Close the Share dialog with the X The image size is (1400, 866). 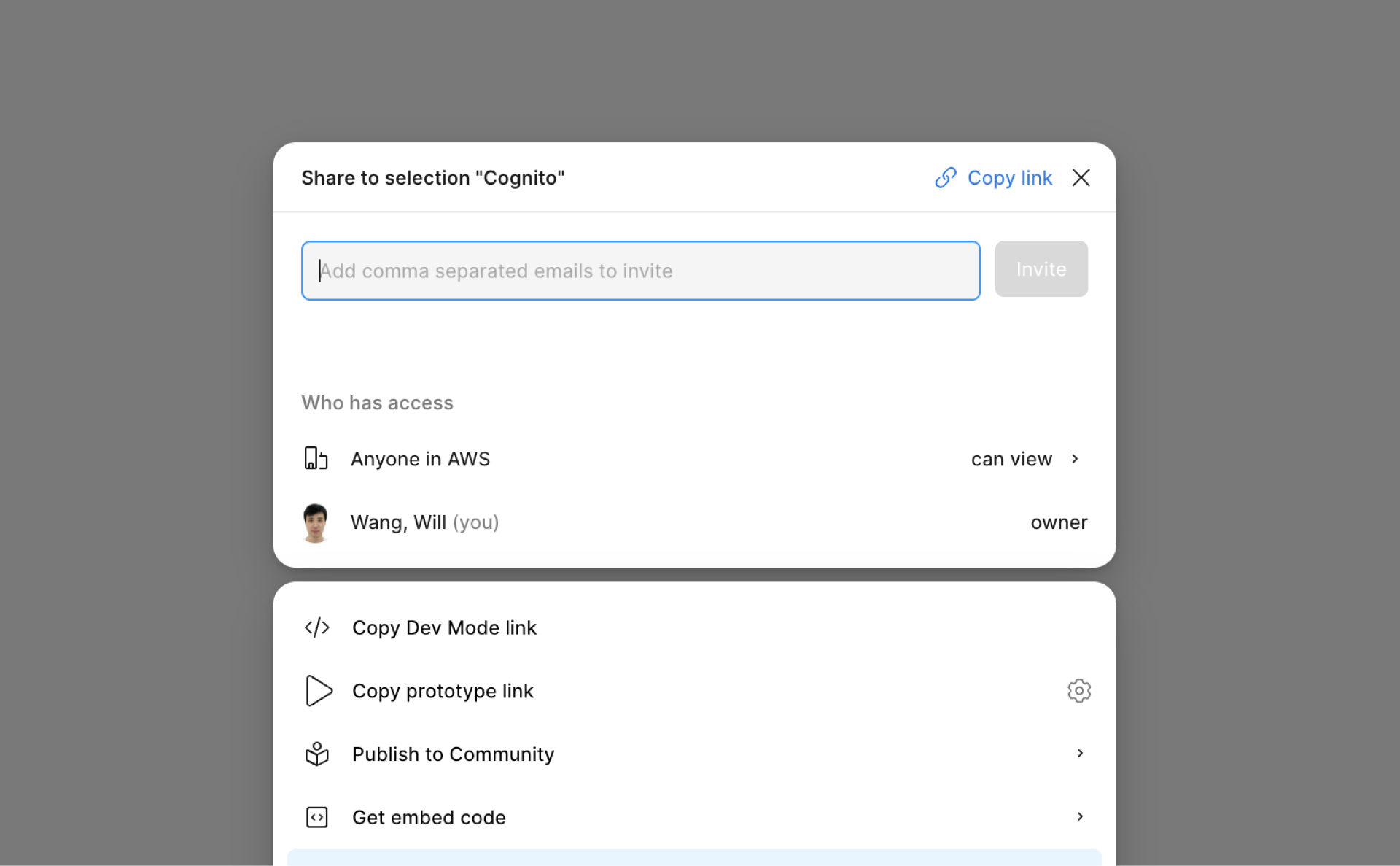[1081, 178]
